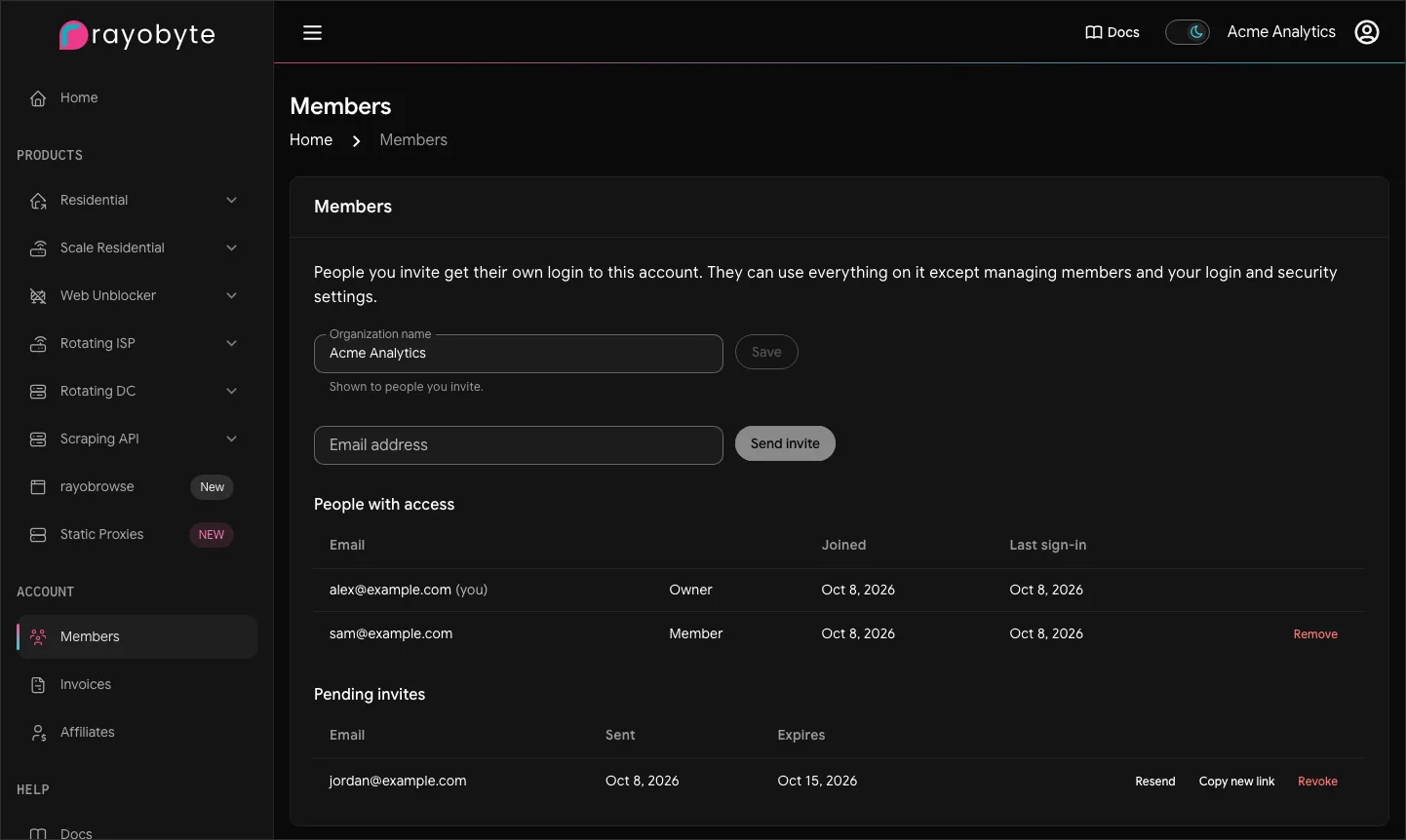Click the Static Proxies icon
This screenshot has width=1406, height=840.
click(x=38, y=534)
